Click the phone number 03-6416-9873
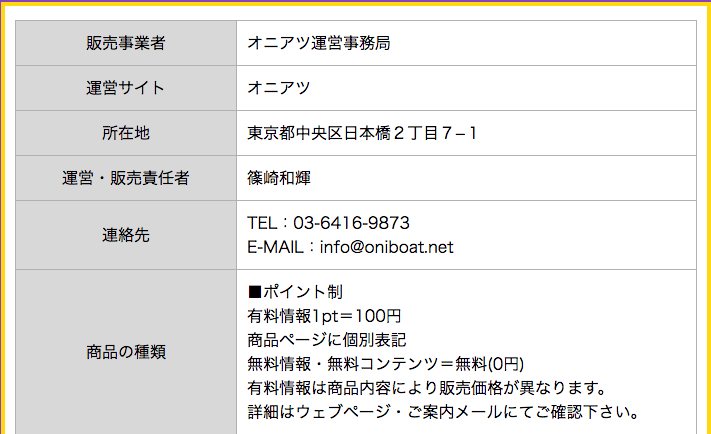The width and height of the screenshot is (711, 434). coord(351,223)
